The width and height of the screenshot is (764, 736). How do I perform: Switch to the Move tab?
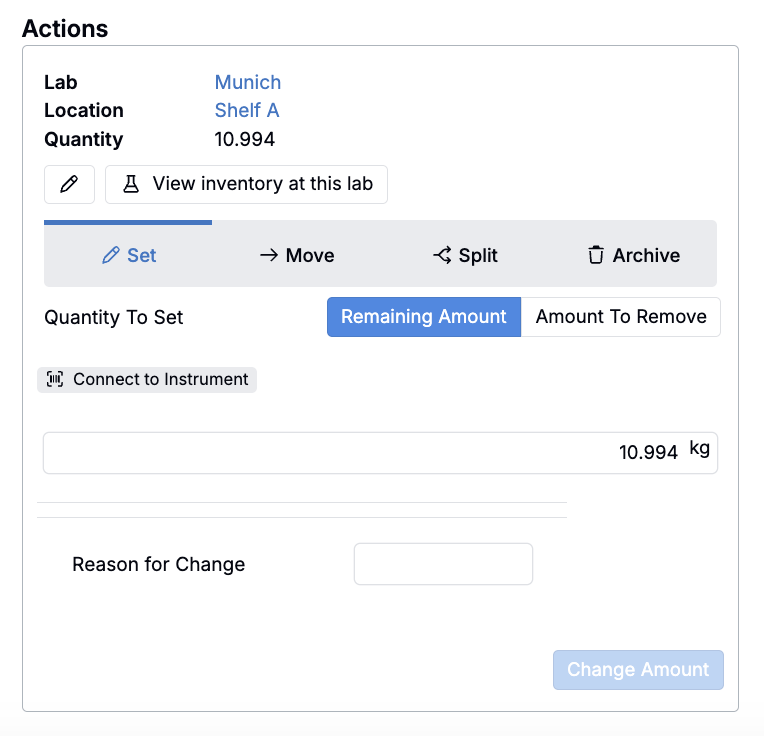[x=297, y=256]
